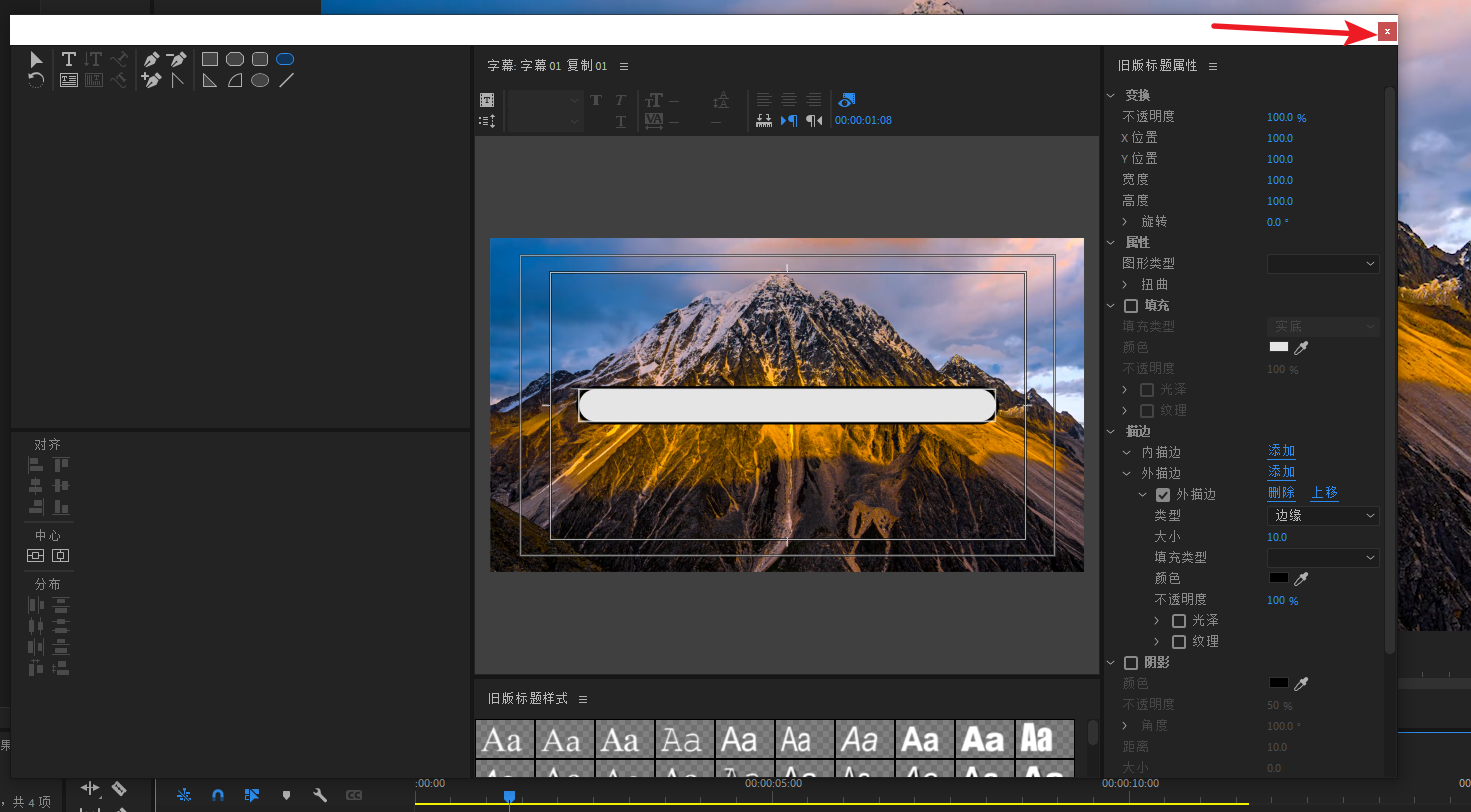The width and height of the screenshot is (1471, 812).
Task: Select the horizontal Type tool
Action: [68, 60]
